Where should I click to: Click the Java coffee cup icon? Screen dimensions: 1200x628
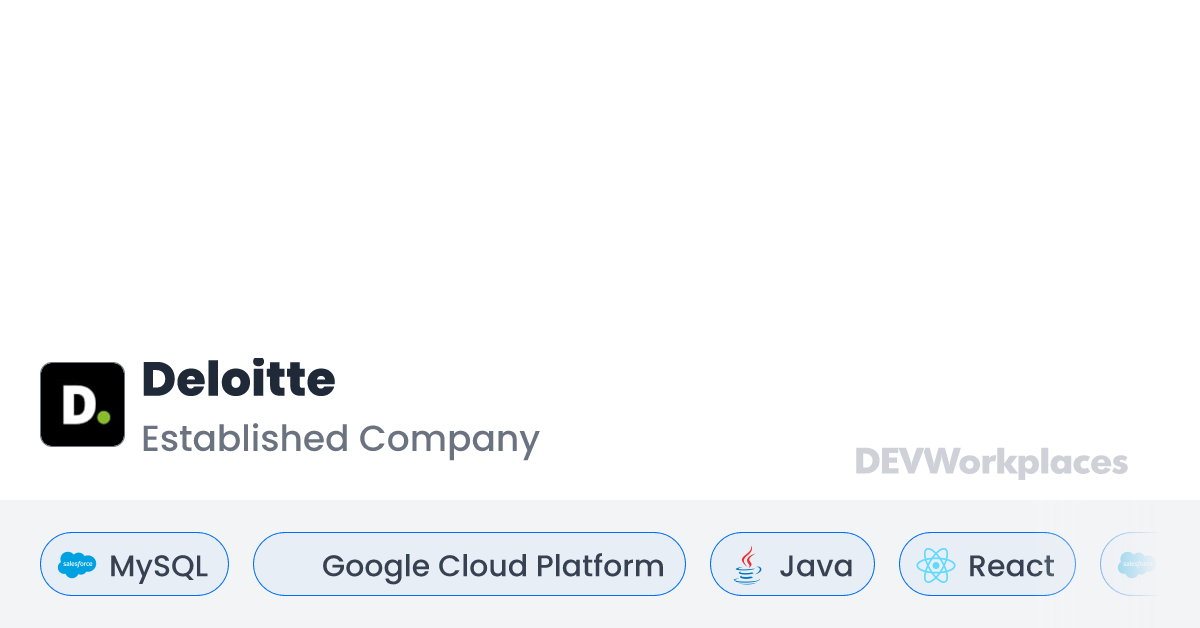747,565
